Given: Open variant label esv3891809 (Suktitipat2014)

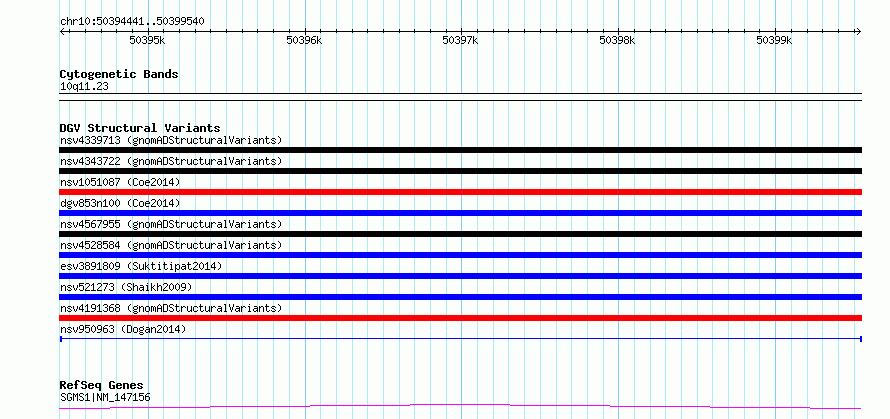Looking at the screenshot, I should [x=141, y=266].
